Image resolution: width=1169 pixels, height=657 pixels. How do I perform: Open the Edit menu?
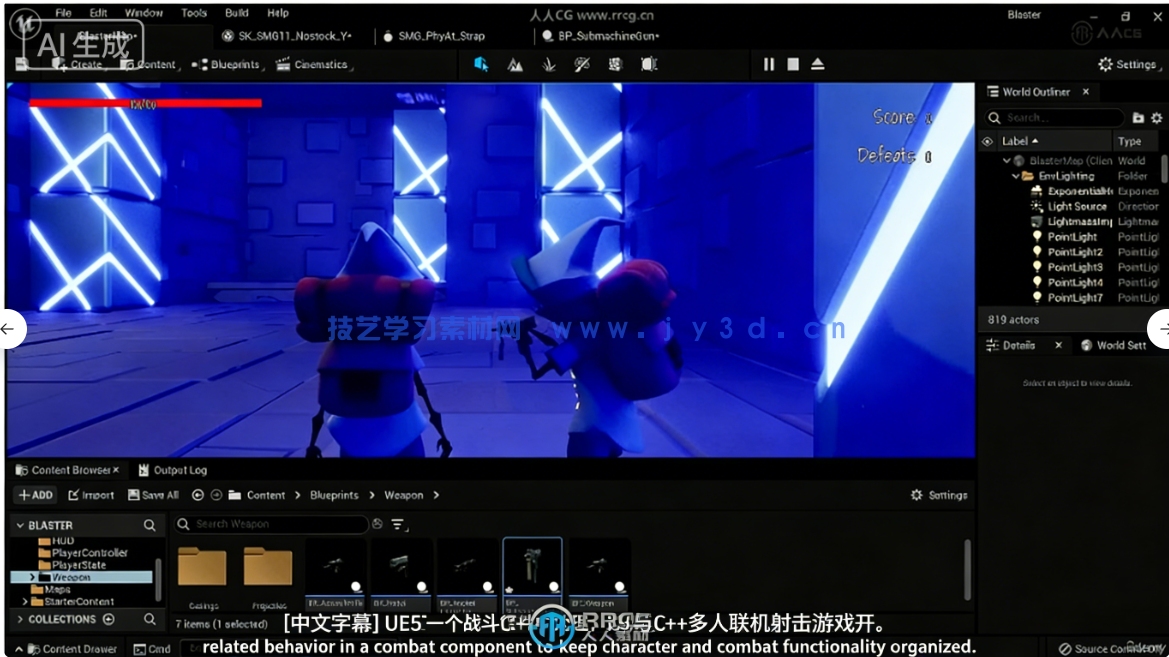[98, 12]
